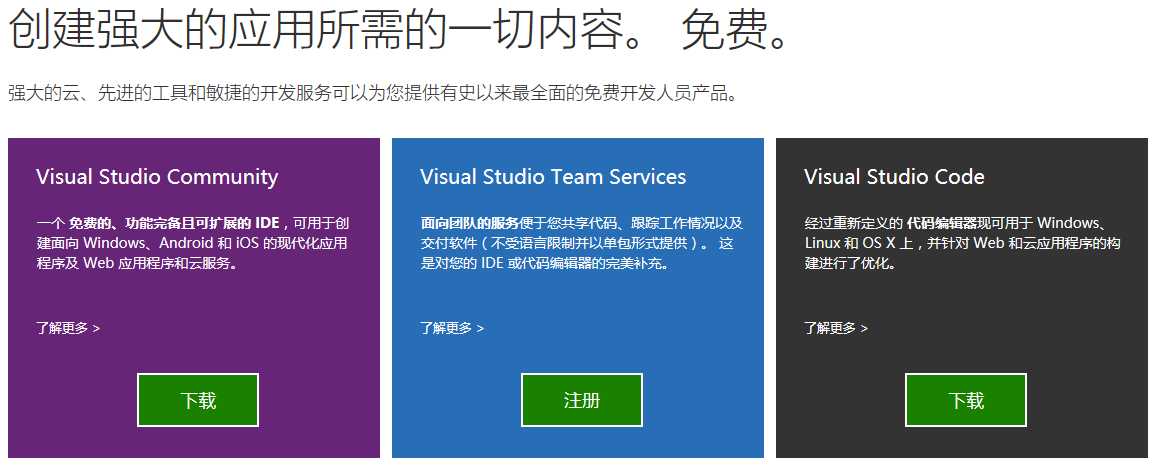1159x467 pixels.
Task: Download Visual Studio Community with 下载 button
Action: tap(198, 400)
